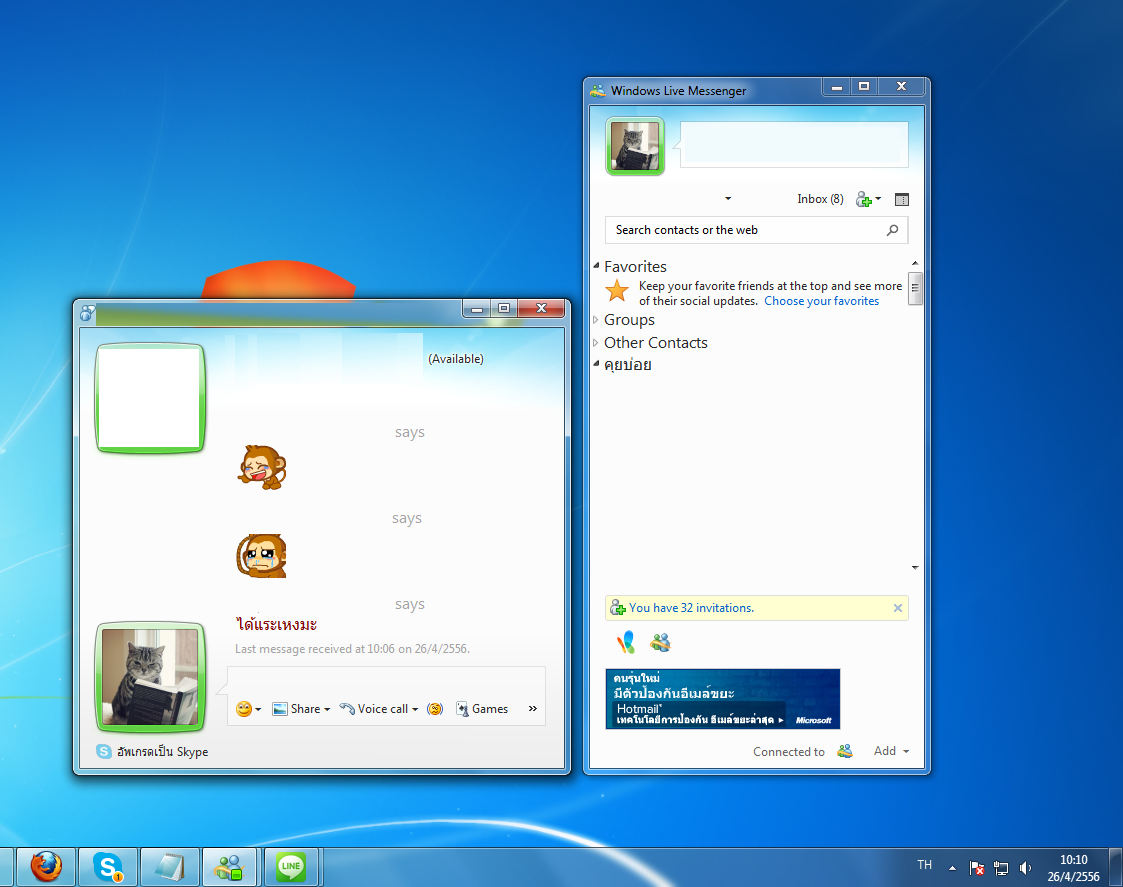Open Firefox from the taskbar

[46, 867]
